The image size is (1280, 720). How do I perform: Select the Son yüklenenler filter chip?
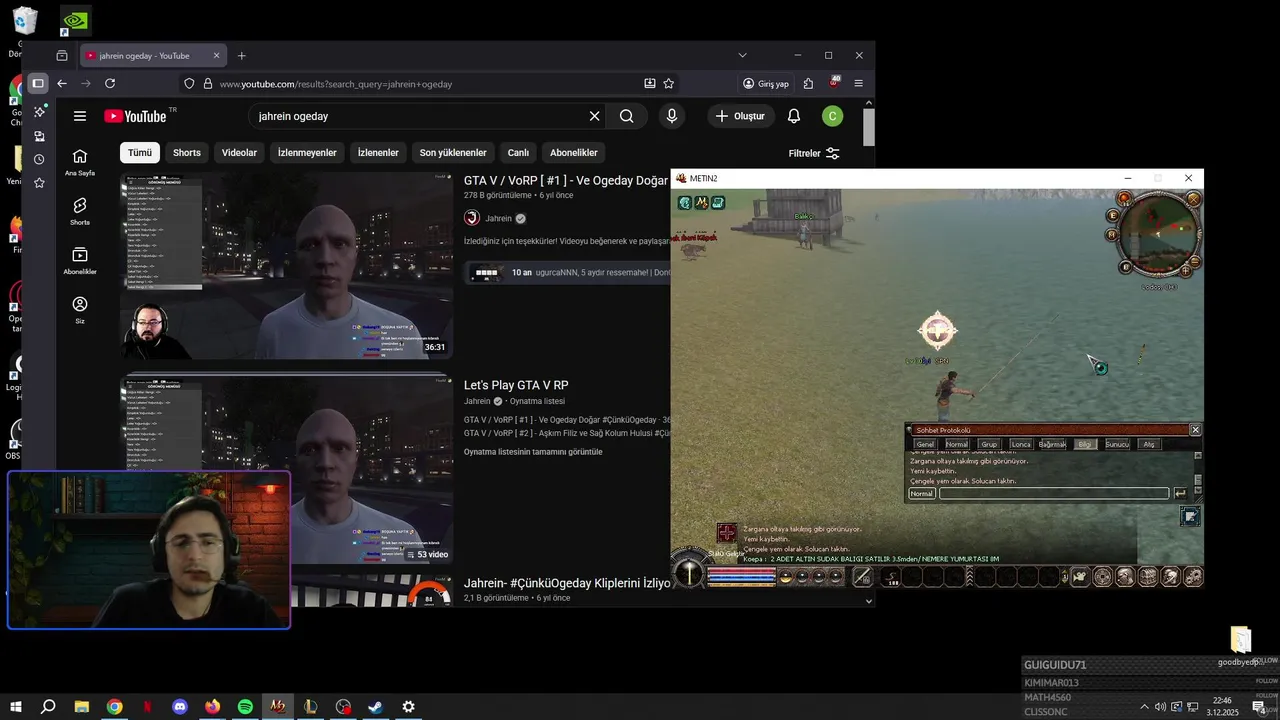pyautogui.click(x=453, y=153)
